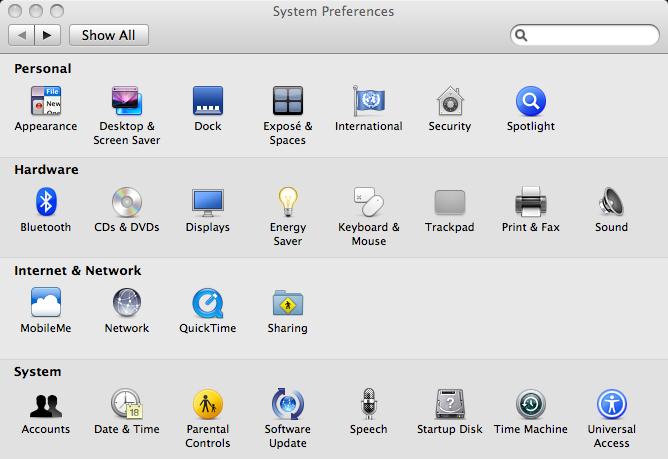Click the magnifying glass in search field

(521, 35)
